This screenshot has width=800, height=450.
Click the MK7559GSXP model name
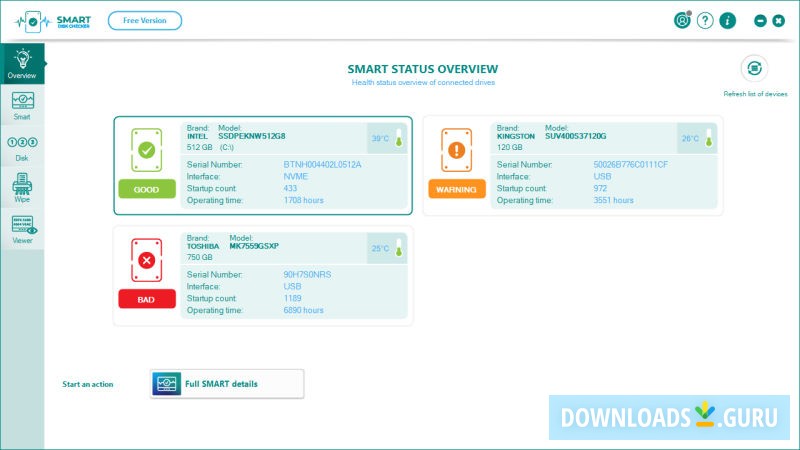tap(254, 246)
